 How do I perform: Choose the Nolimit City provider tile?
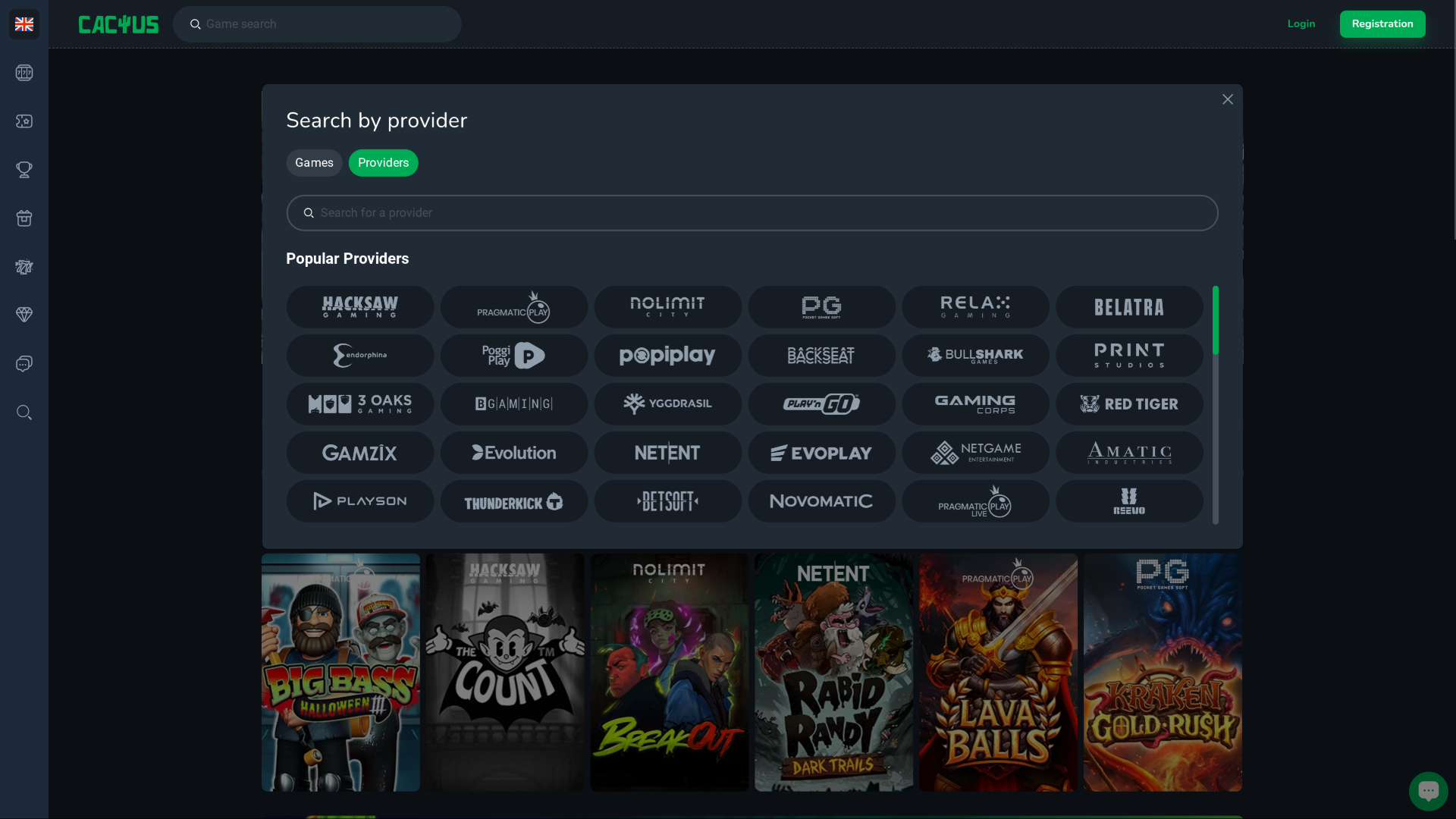pos(667,307)
